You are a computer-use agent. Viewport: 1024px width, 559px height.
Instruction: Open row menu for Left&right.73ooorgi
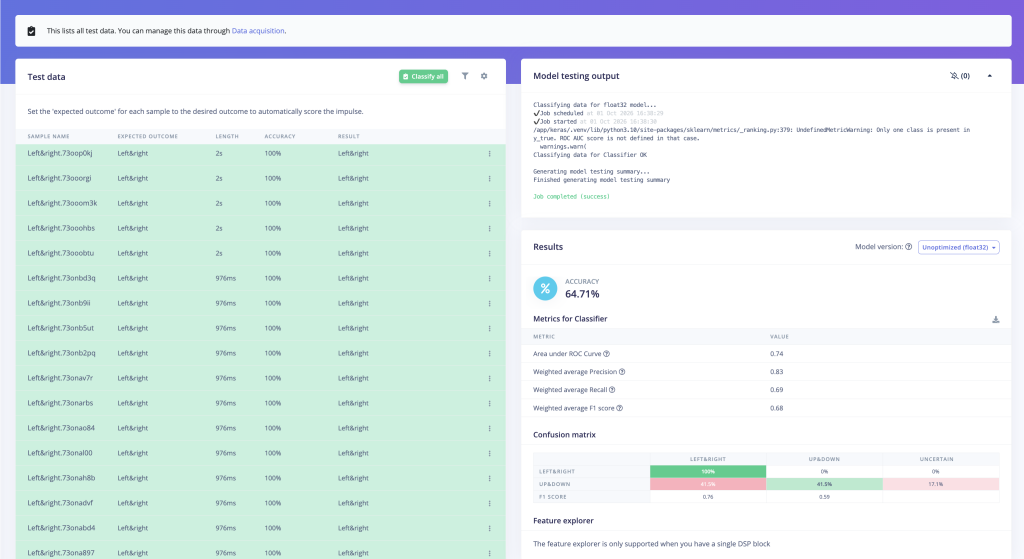point(489,178)
